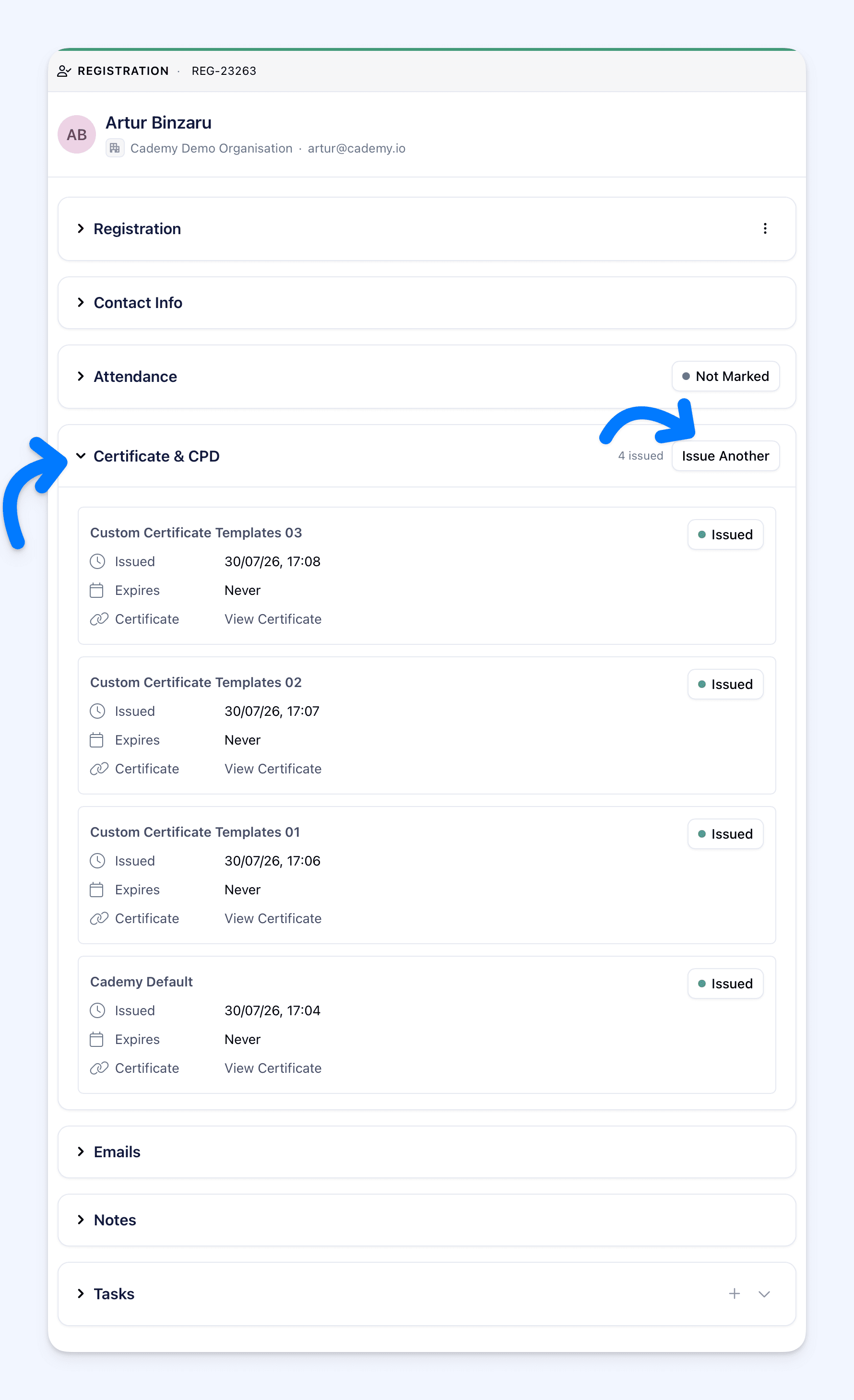Click the clock icon for Templates 03 issued
Viewport: 854px width, 1400px height.
(x=98, y=561)
